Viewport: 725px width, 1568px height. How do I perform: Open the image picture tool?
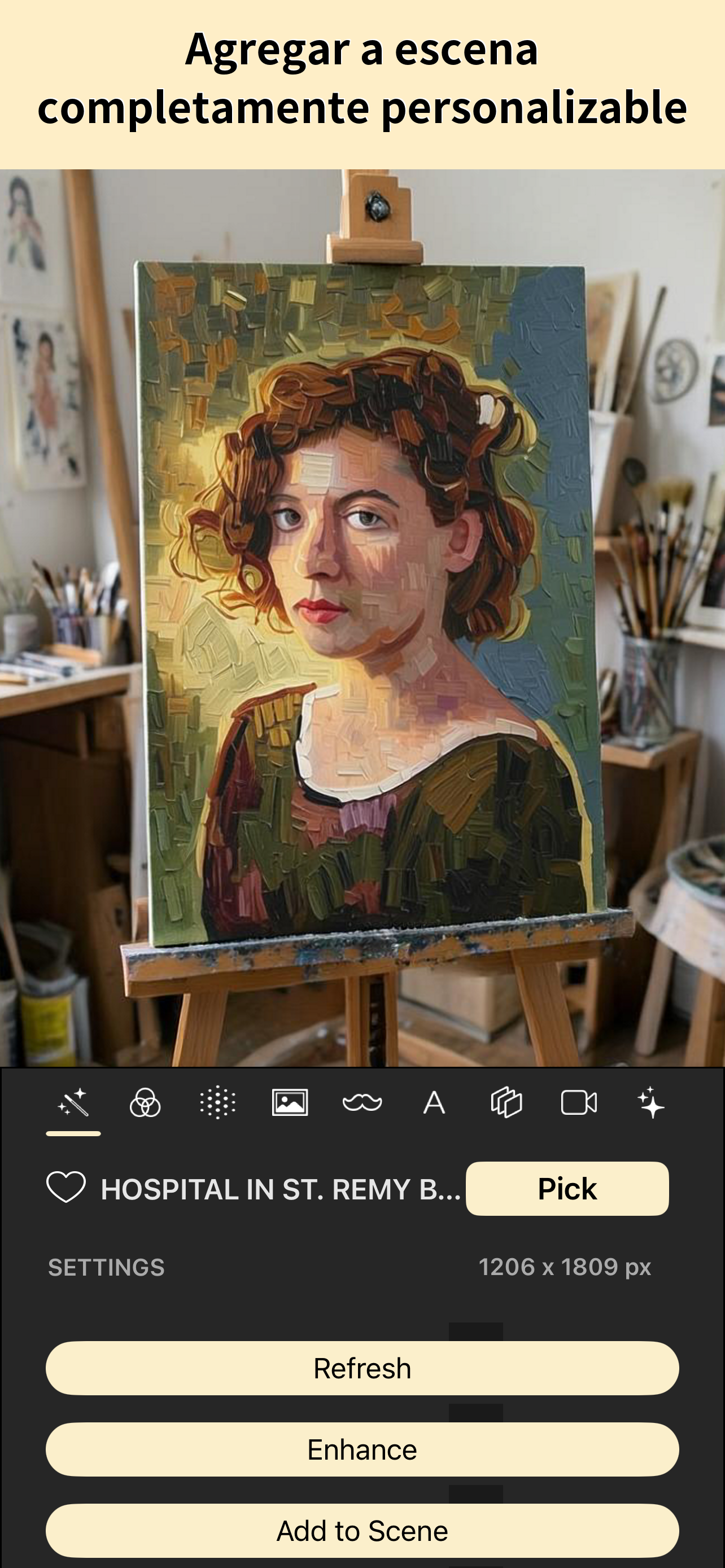point(290,1103)
